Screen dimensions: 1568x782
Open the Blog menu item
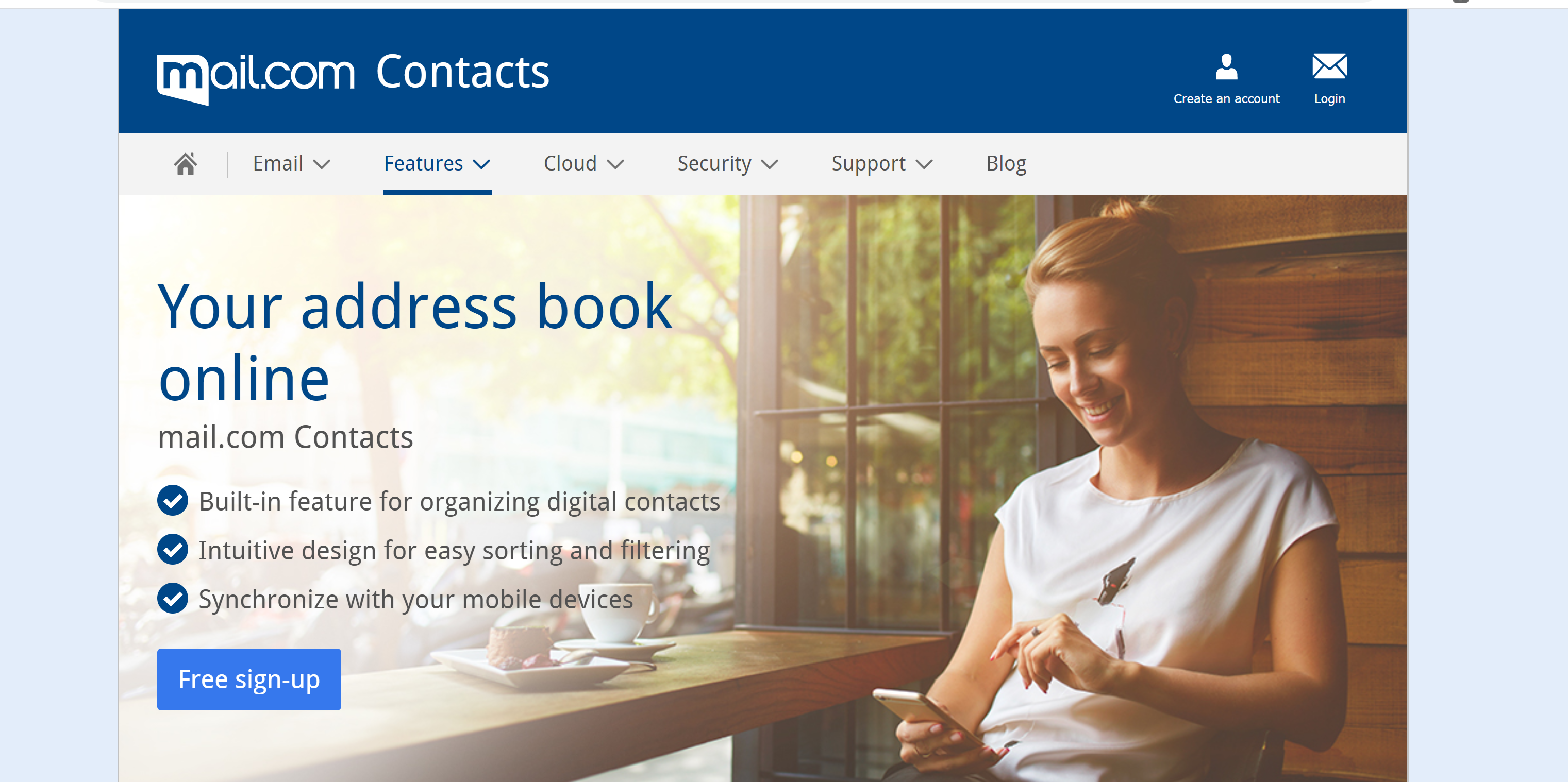tap(1006, 163)
